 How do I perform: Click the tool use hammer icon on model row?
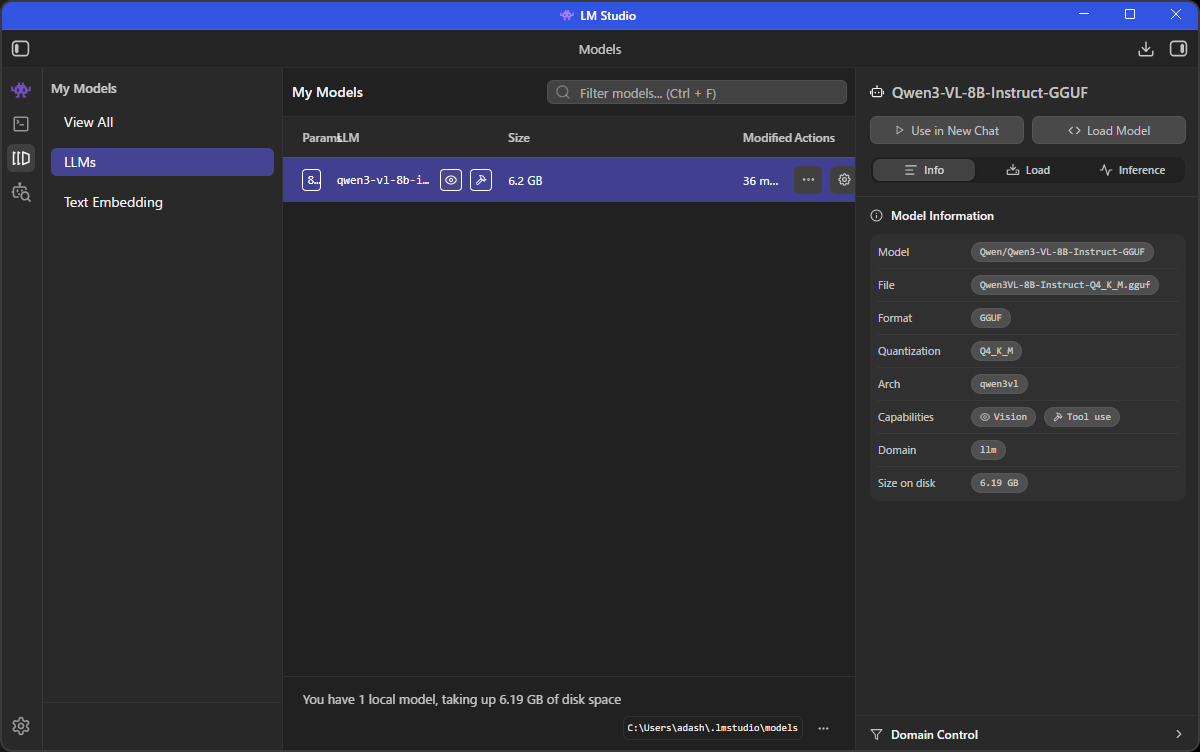click(x=481, y=180)
